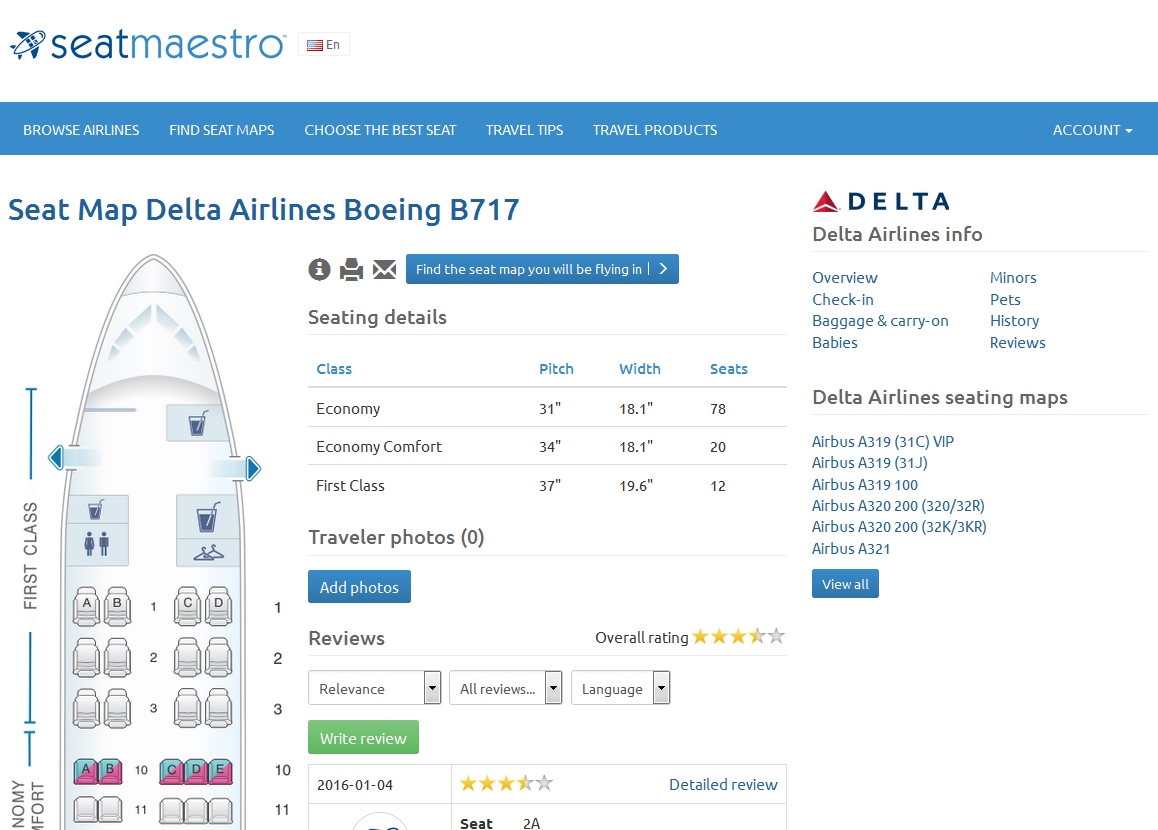Click the printer icon
The height and width of the screenshot is (830, 1158).
click(351, 269)
